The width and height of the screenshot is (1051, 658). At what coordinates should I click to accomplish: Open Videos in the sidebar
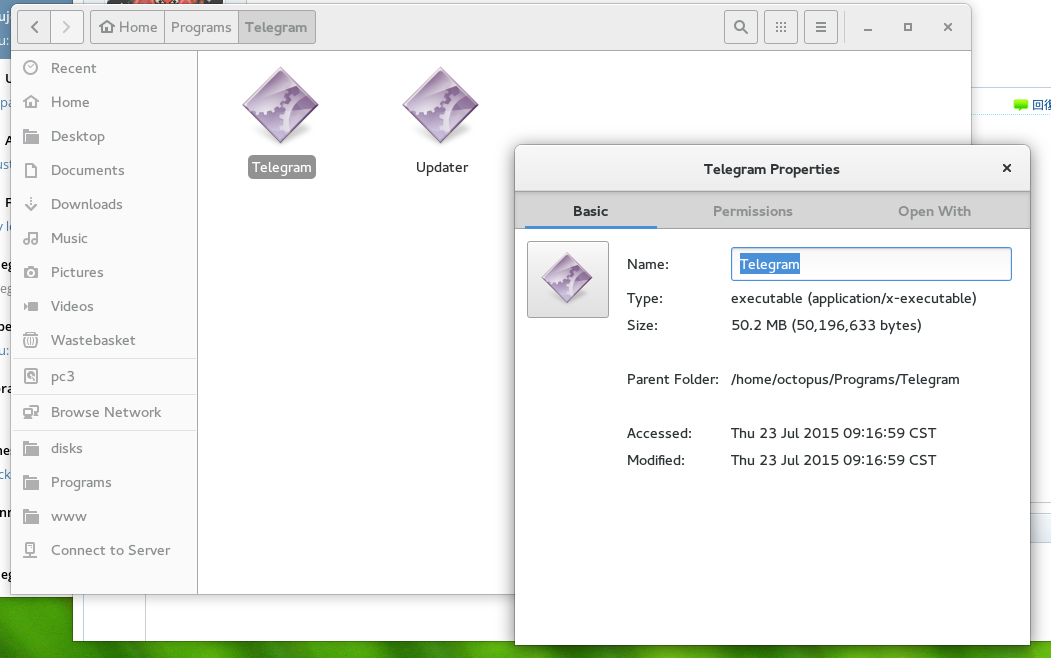(x=104, y=306)
